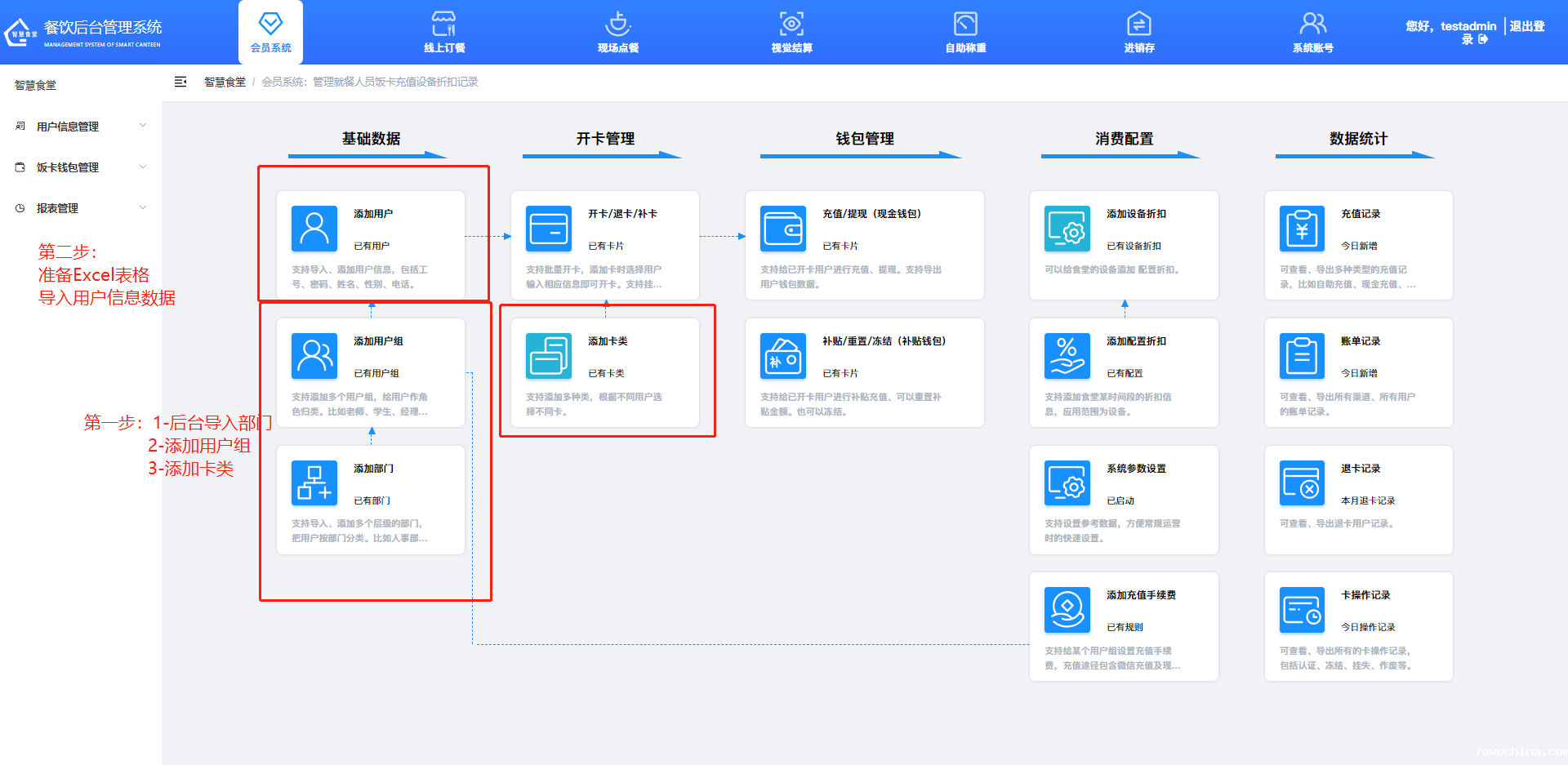1568x765 pixels.
Task: Click the 添加用户 card icon
Action: pos(314,229)
